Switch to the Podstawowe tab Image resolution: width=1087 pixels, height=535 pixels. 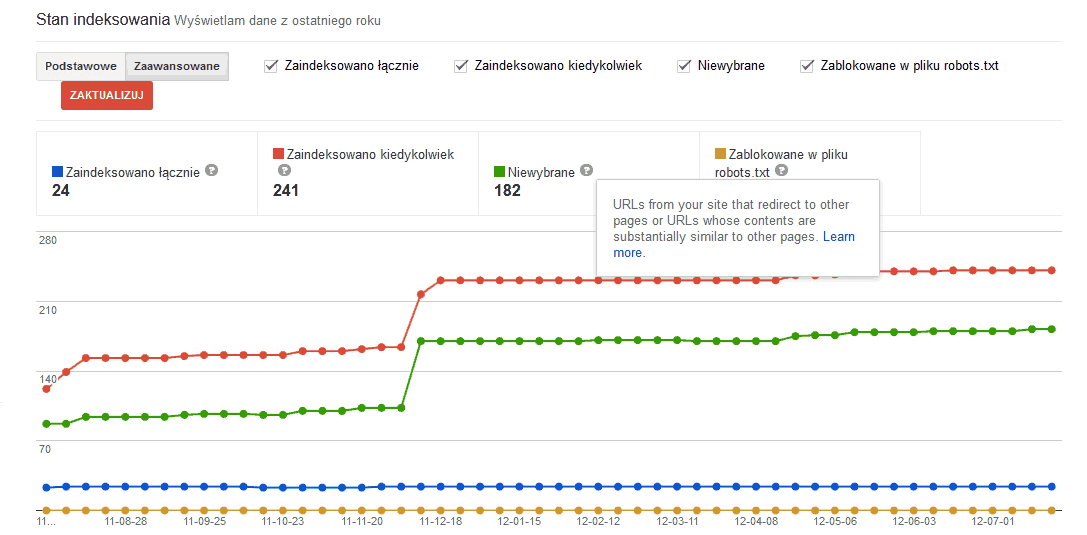coord(80,66)
